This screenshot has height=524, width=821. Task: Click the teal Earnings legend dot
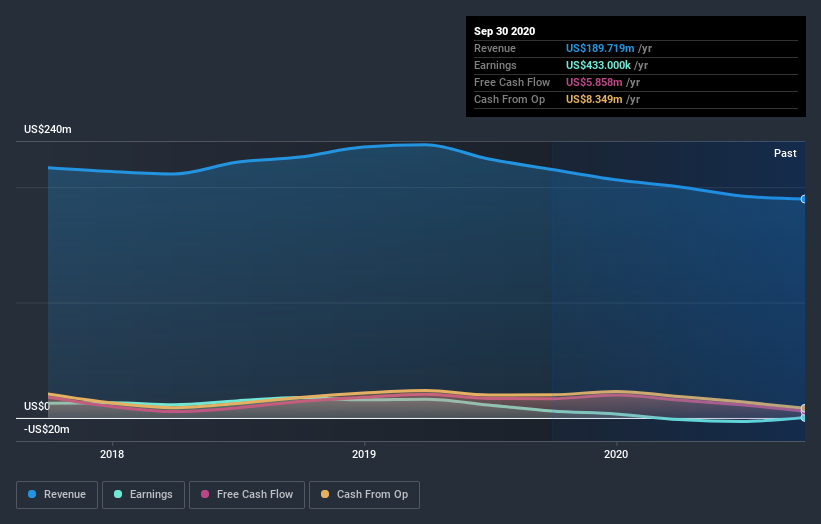click(118, 494)
